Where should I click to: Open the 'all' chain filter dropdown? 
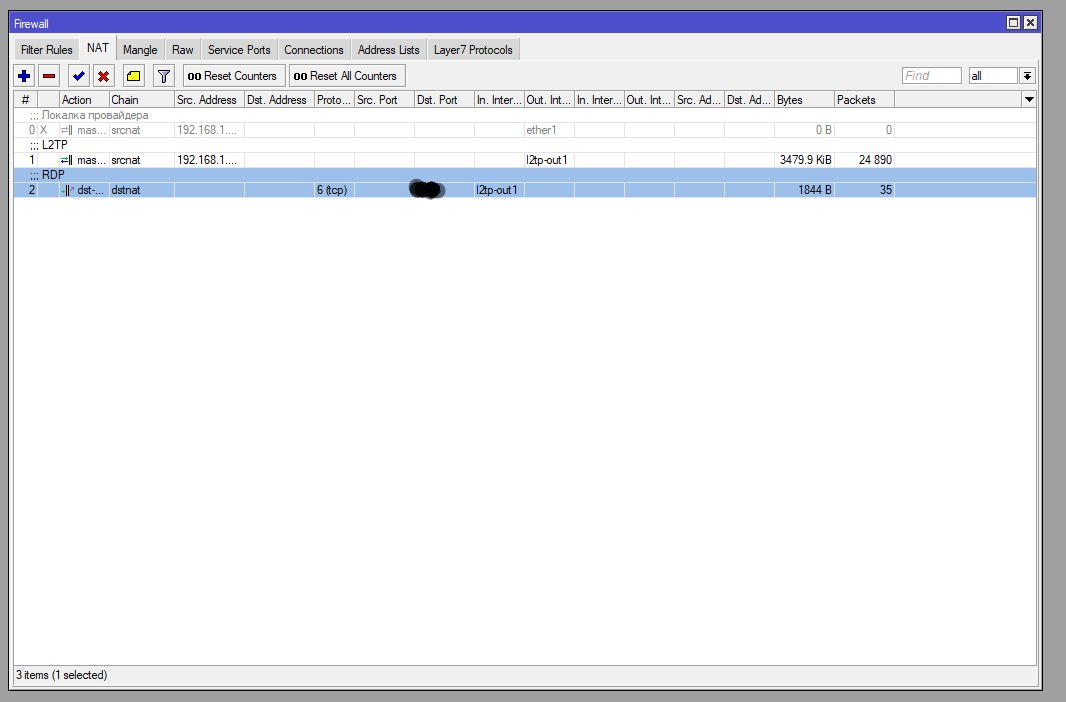click(x=1027, y=75)
